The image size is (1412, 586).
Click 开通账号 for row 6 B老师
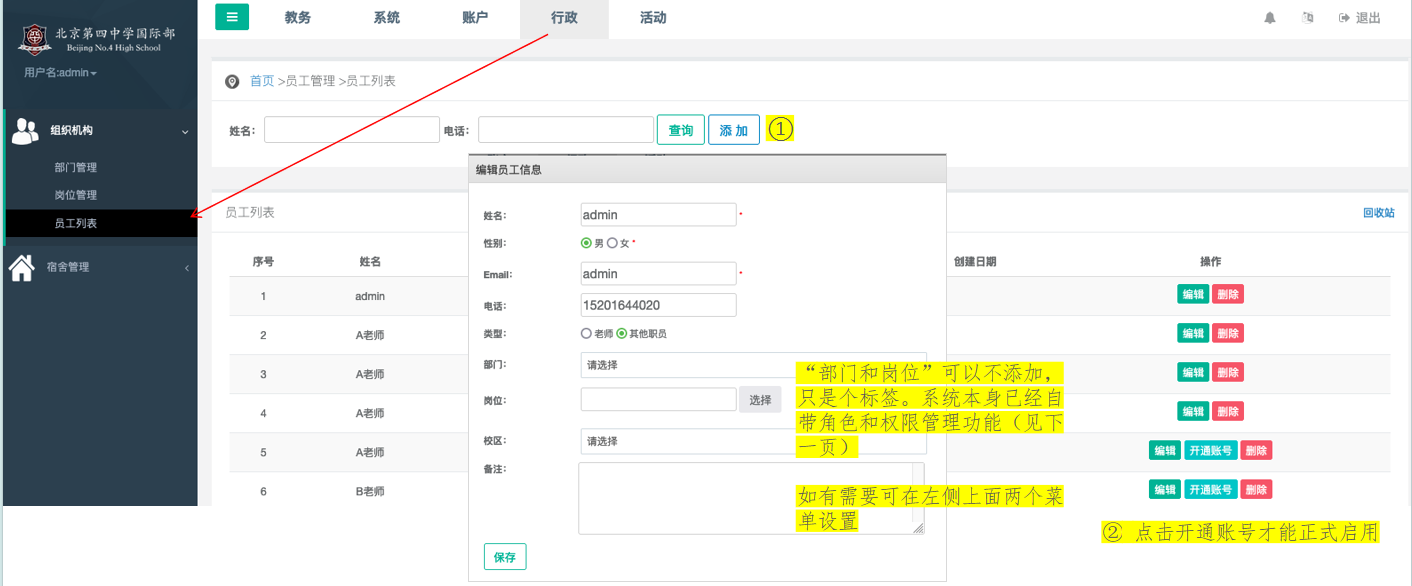1211,490
